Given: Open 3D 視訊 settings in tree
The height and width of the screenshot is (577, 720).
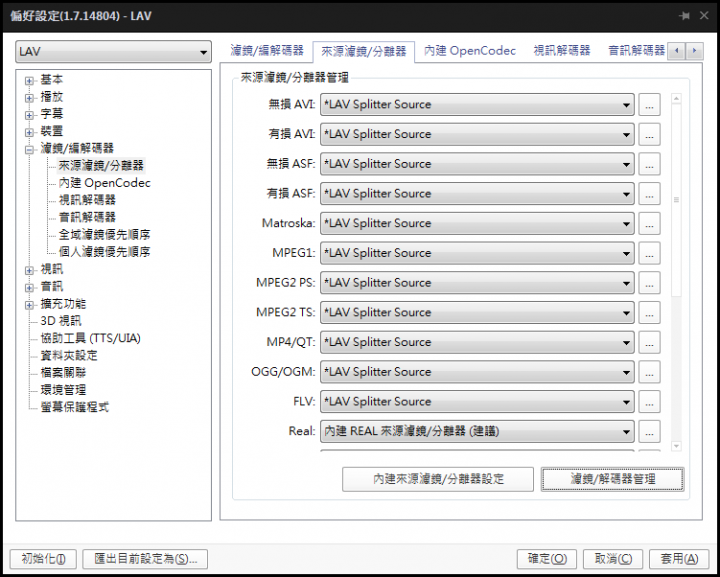Looking at the screenshot, I should 61,321.
